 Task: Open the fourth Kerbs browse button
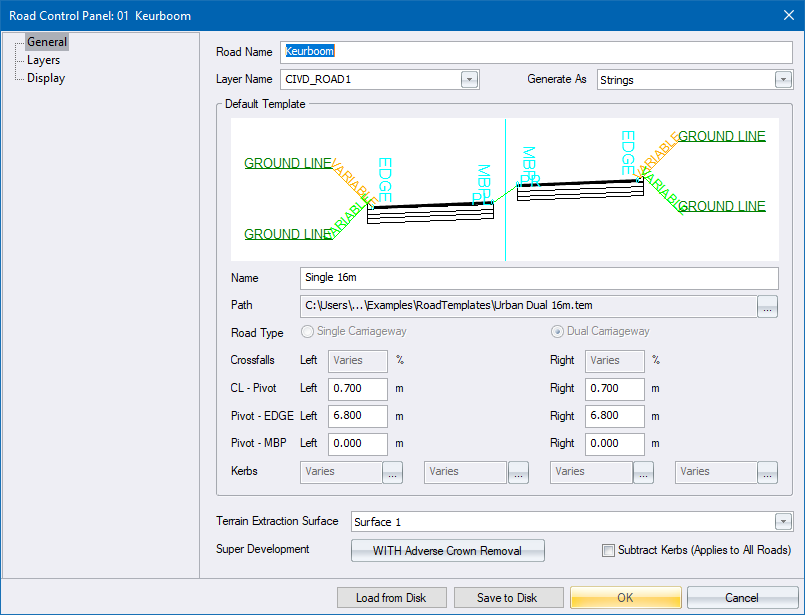767,473
